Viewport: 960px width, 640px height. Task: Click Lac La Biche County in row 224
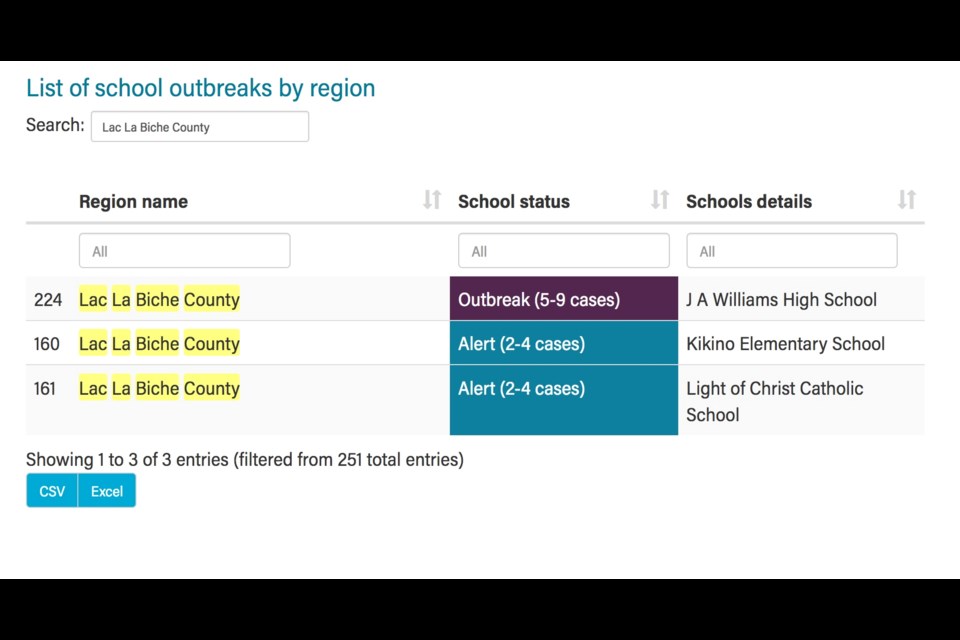159,299
